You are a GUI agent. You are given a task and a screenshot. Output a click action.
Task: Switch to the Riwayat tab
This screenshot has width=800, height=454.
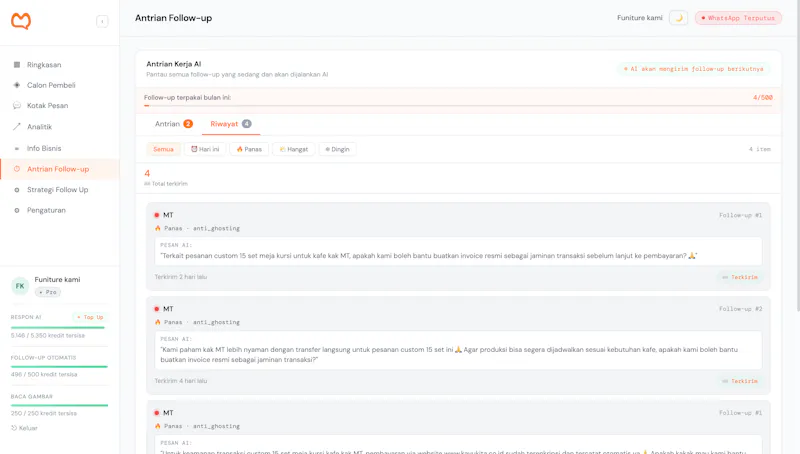[231, 124]
